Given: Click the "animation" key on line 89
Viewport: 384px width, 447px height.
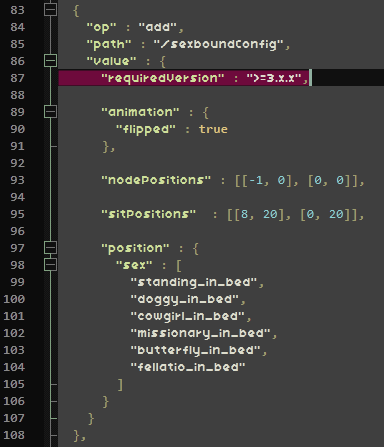Looking at the screenshot, I should (x=140, y=112).
